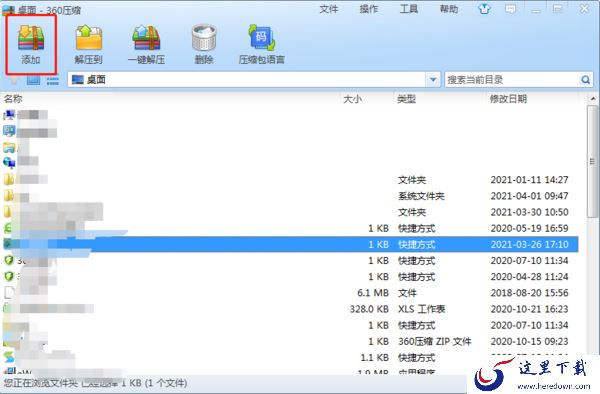Click the date 2020-10-15 09:23
The height and width of the screenshot is (394, 600).
click(x=530, y=341)
